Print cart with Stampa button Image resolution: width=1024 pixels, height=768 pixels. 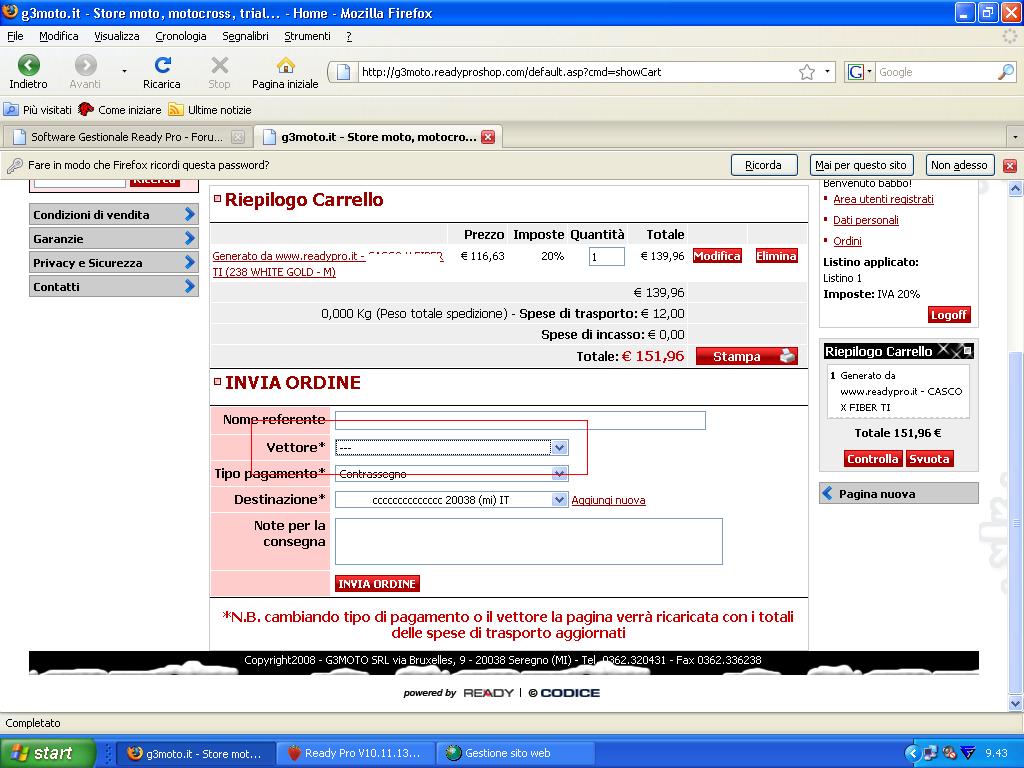pyautogui.click(x=747, y=356)
